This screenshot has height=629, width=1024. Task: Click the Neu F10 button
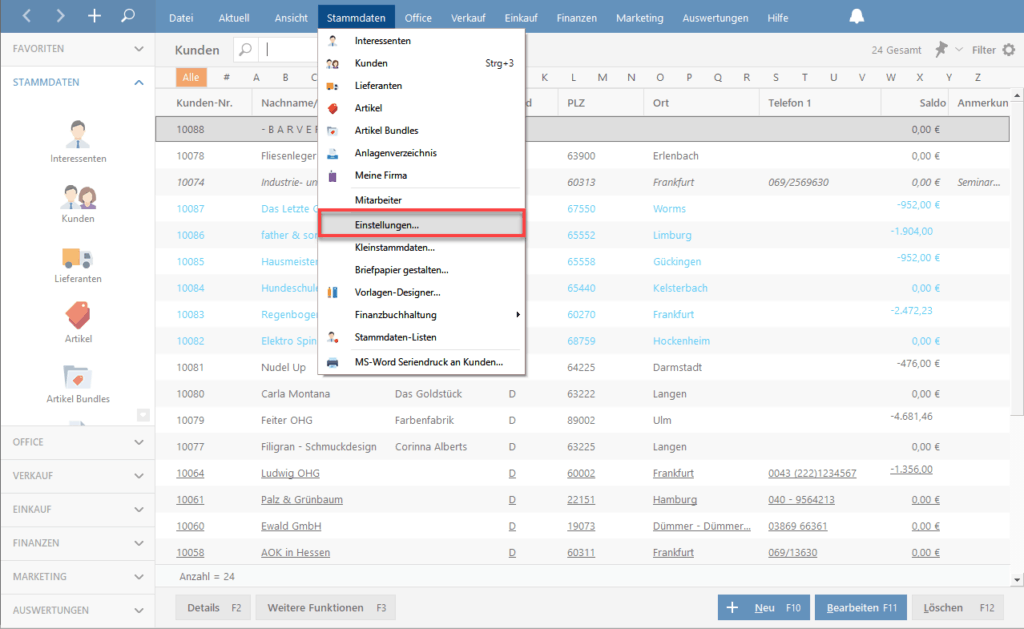tap(763, 607)
